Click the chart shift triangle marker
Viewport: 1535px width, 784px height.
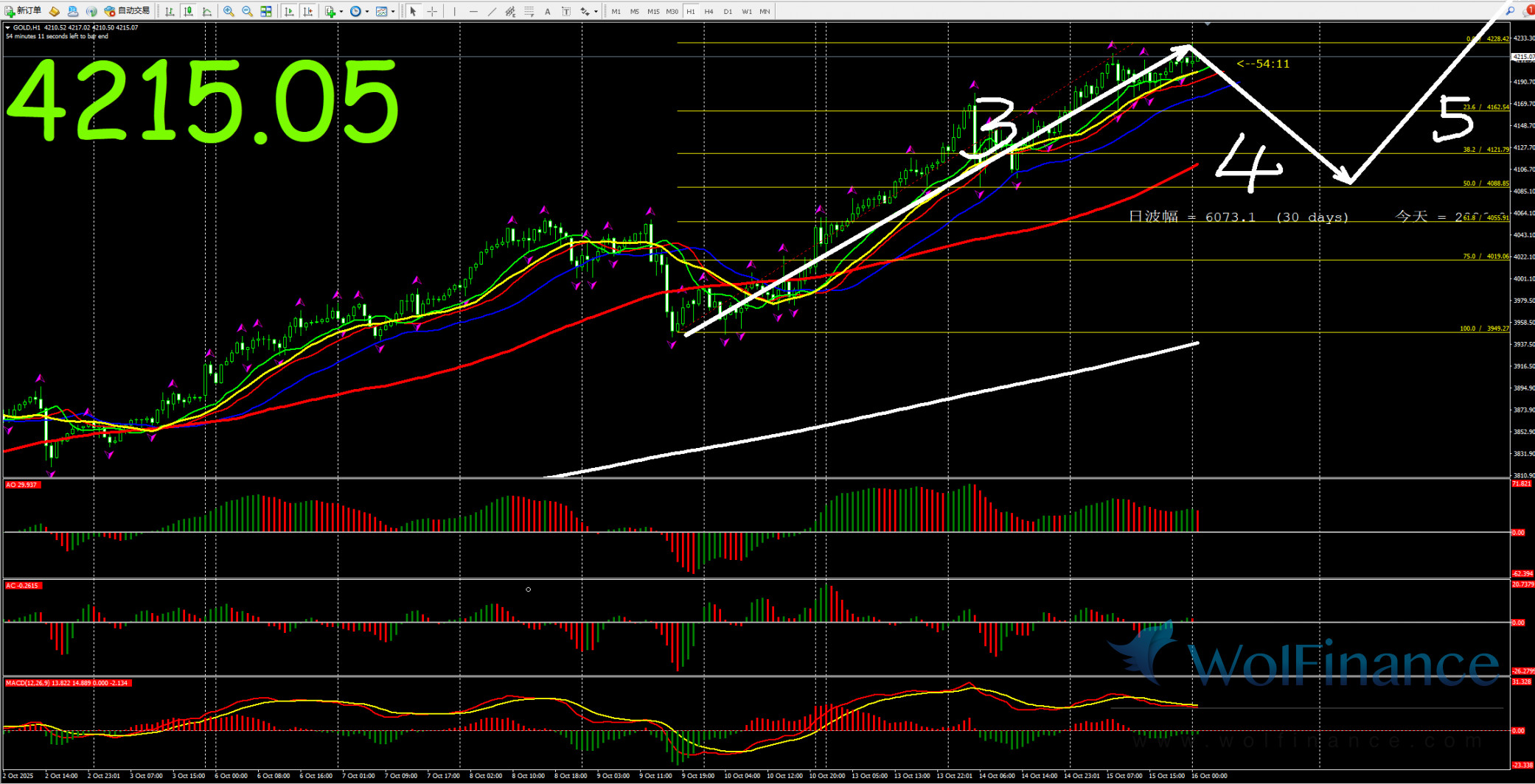pos(1207,24)
